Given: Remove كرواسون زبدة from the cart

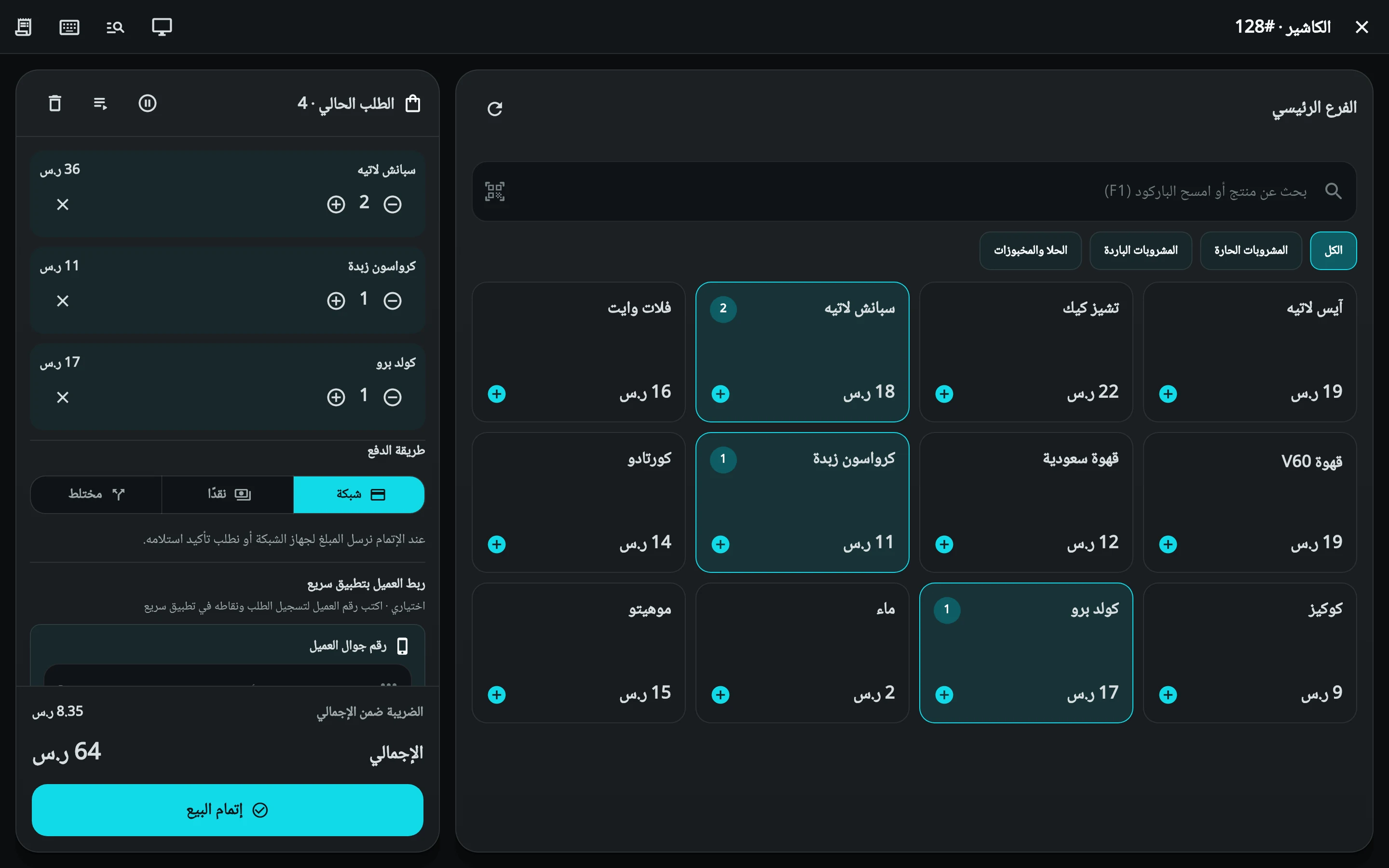Looking at the screenshot, I should point(63,301).
